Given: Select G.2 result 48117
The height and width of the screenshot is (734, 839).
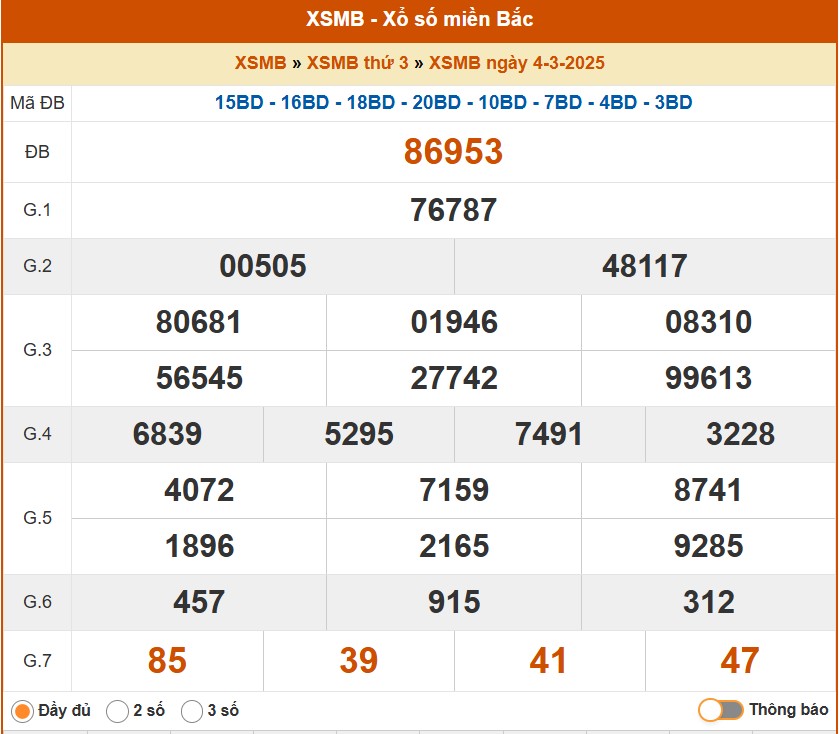Looking at the screenshot, I should (x=645, y=266).
